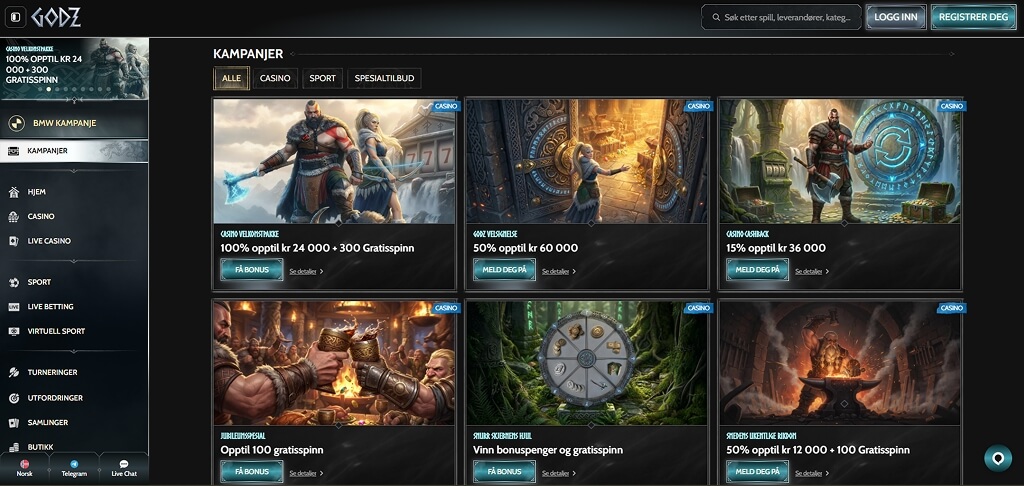Open Se detaljer for 50% opptil kr 60 000
The image size is (1024, 486).
click(559, 271)
